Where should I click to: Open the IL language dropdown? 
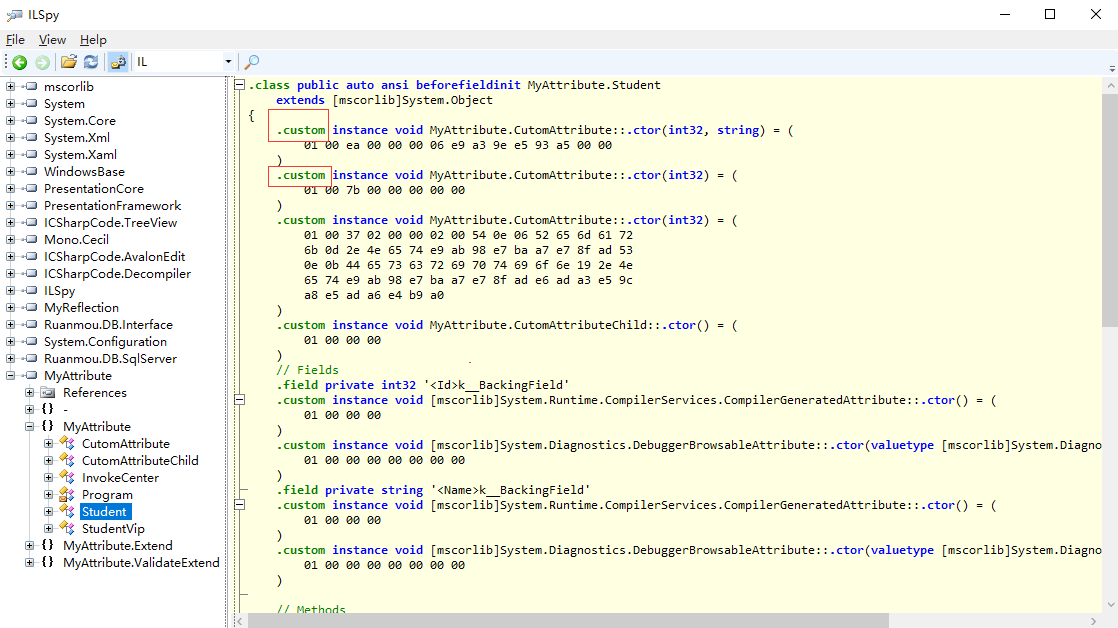[x=228, y=62]
